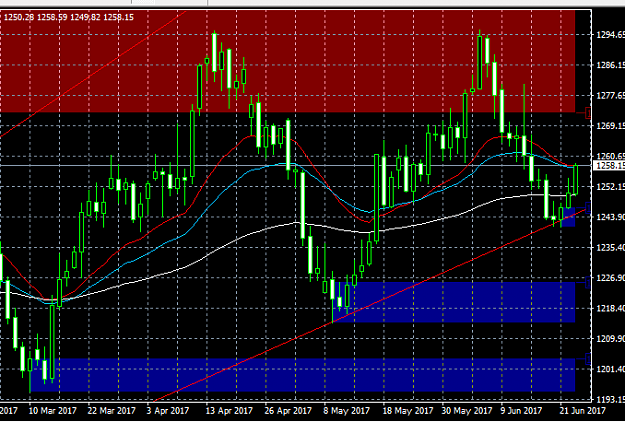Select the 1235.40 price axis label

point(610,247)
